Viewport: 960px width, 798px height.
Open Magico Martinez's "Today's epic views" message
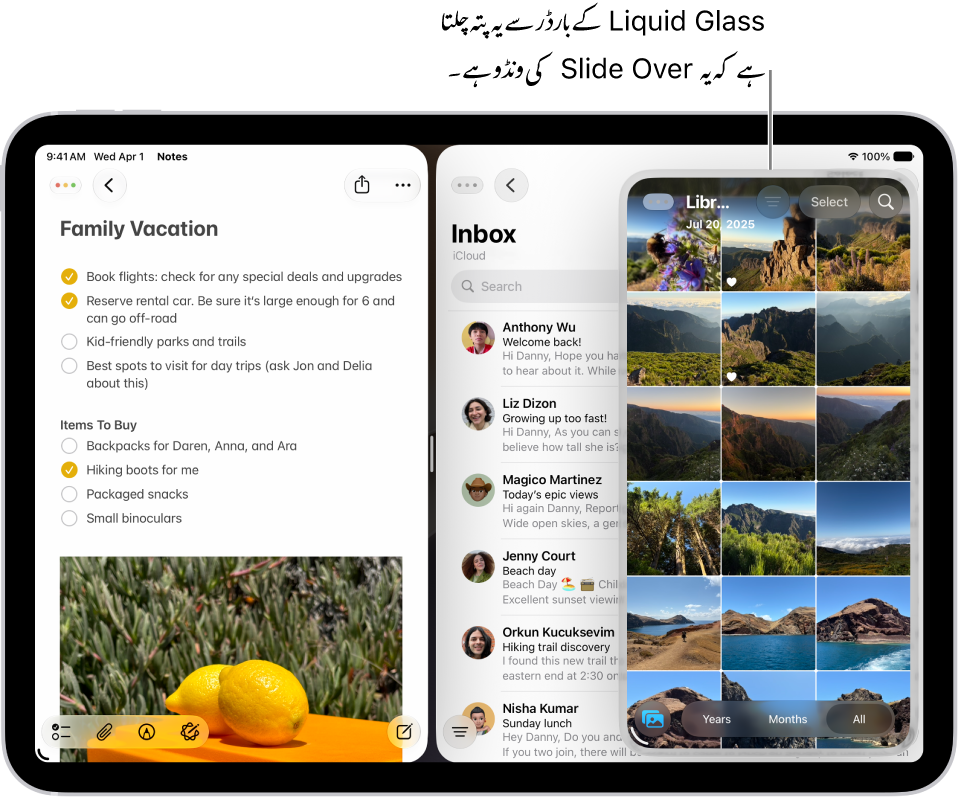(539, 501)
